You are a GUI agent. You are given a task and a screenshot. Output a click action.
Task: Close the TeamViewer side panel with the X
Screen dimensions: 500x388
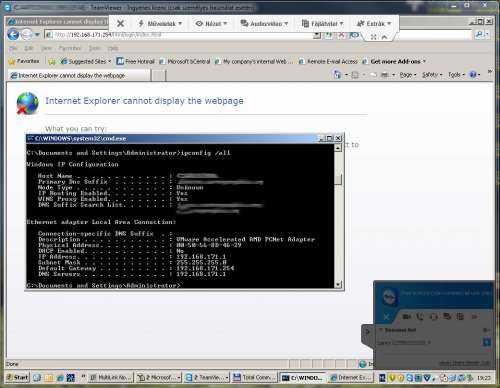coord(386,317)
